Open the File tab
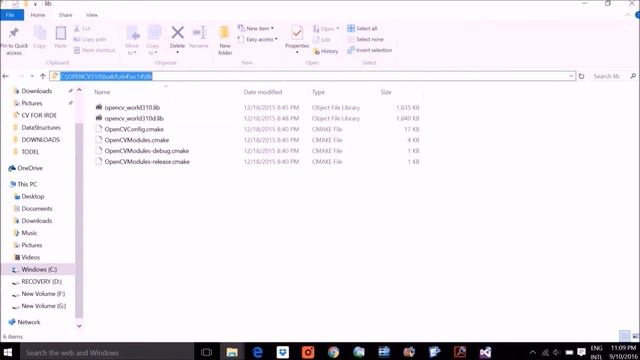This screenshot has height=360, width=640. coord(12,15)
